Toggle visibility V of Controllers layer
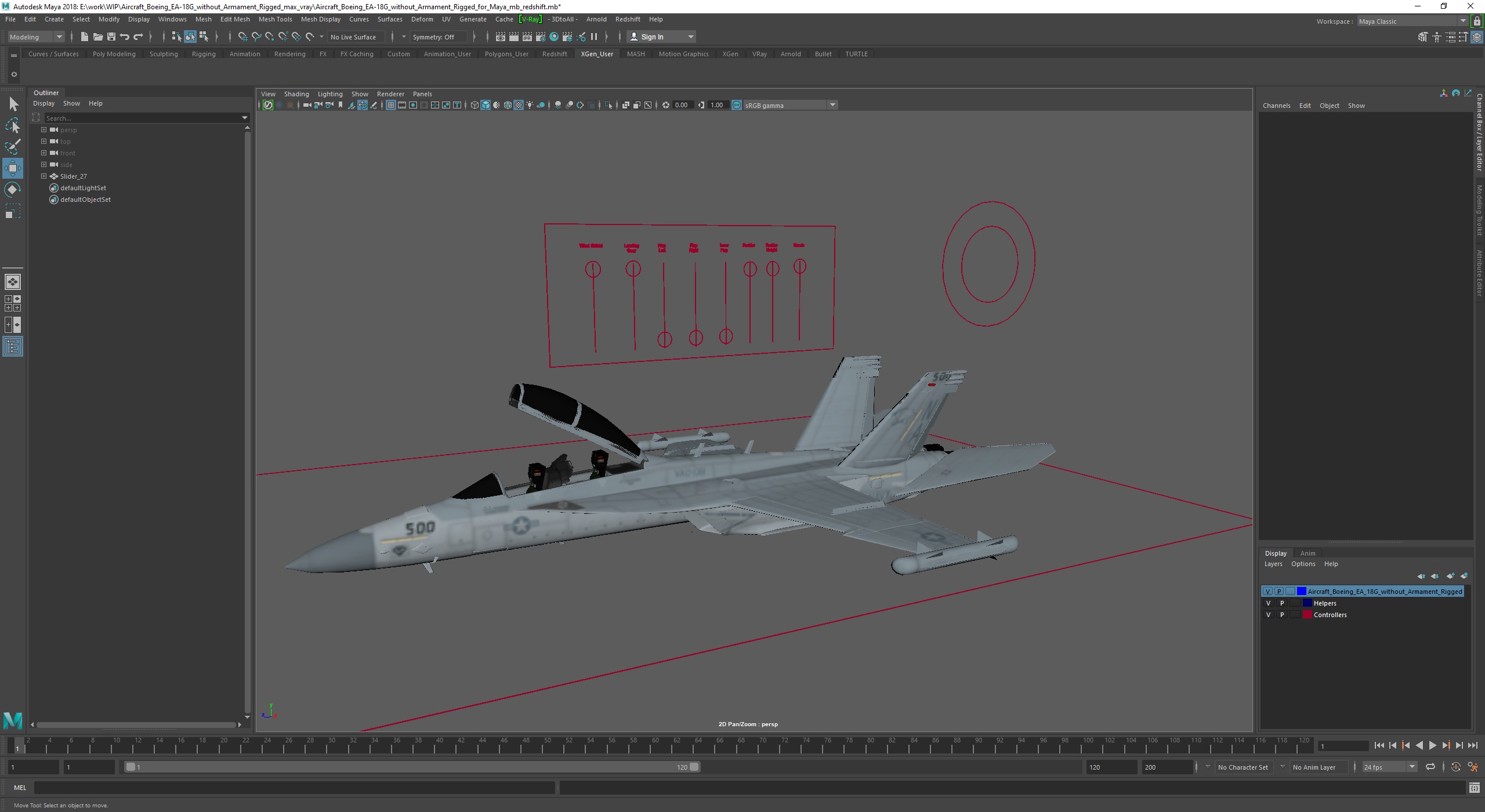Screen dimensions: 1485x812 [x=1268, y=615]
